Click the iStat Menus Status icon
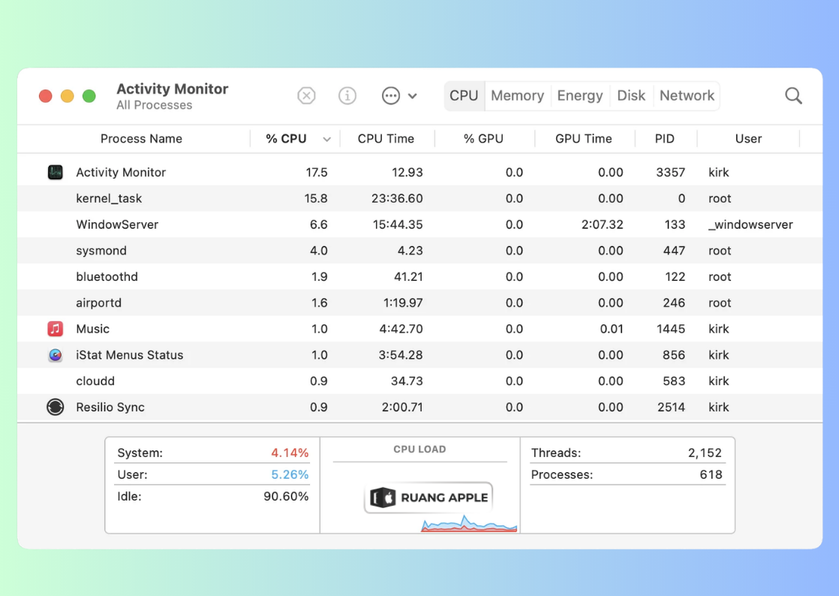This screenshot has height=596, width=839. click(55, 355)
